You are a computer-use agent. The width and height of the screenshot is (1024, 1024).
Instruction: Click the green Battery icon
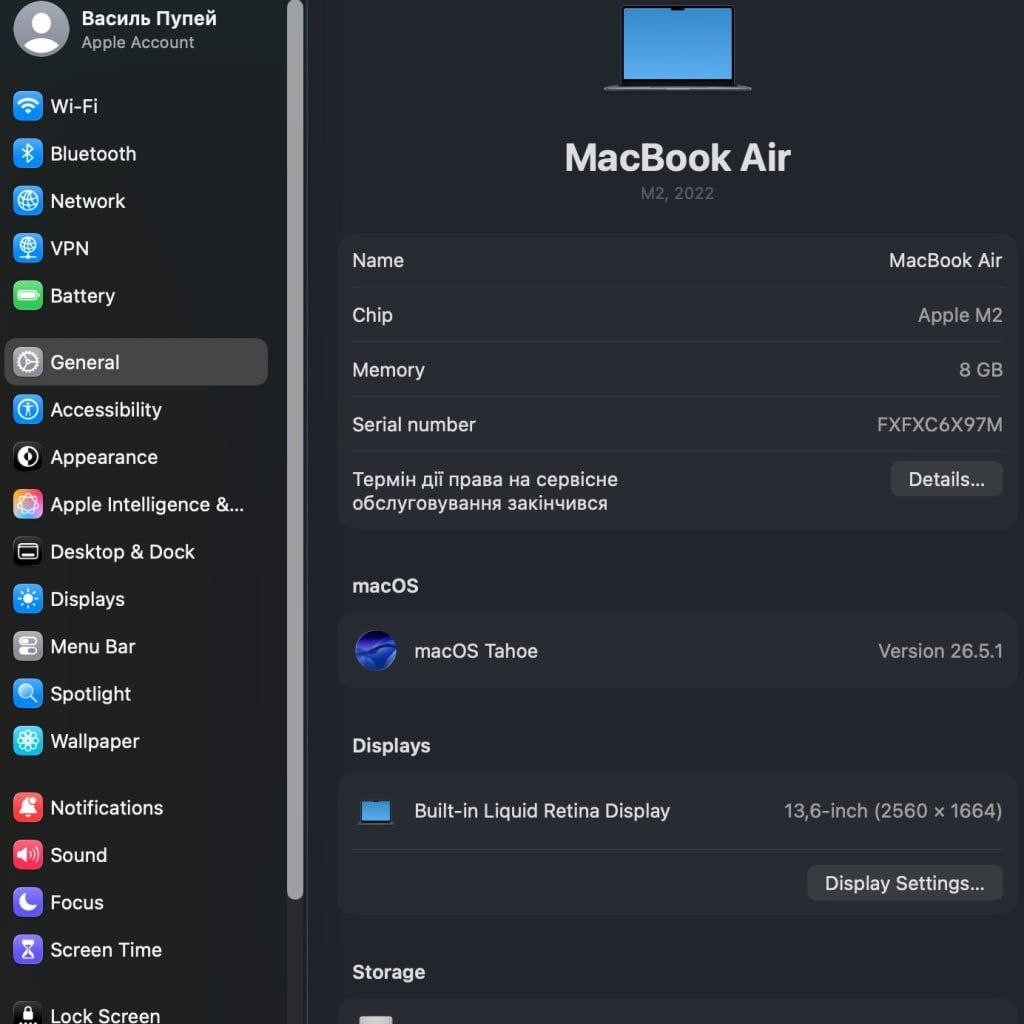27,296
